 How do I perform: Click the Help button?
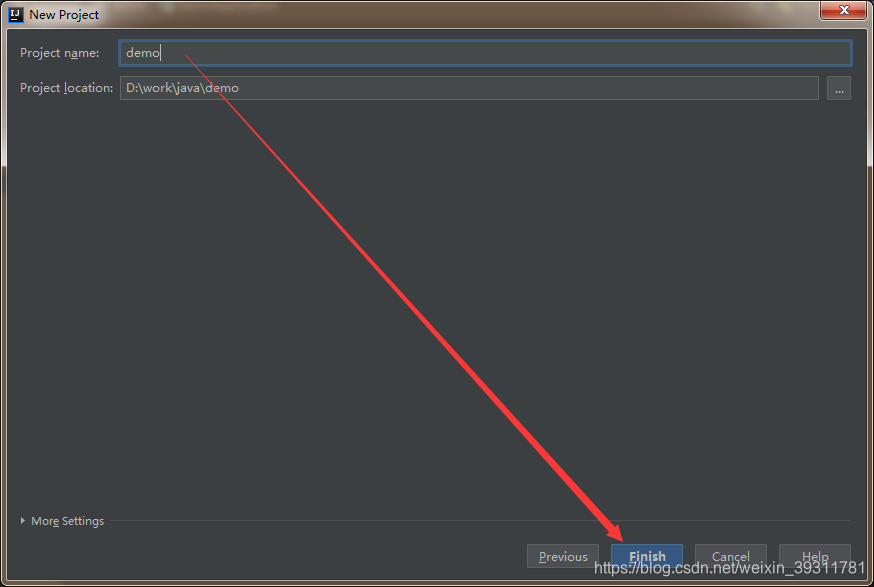[x=815, y=556]
